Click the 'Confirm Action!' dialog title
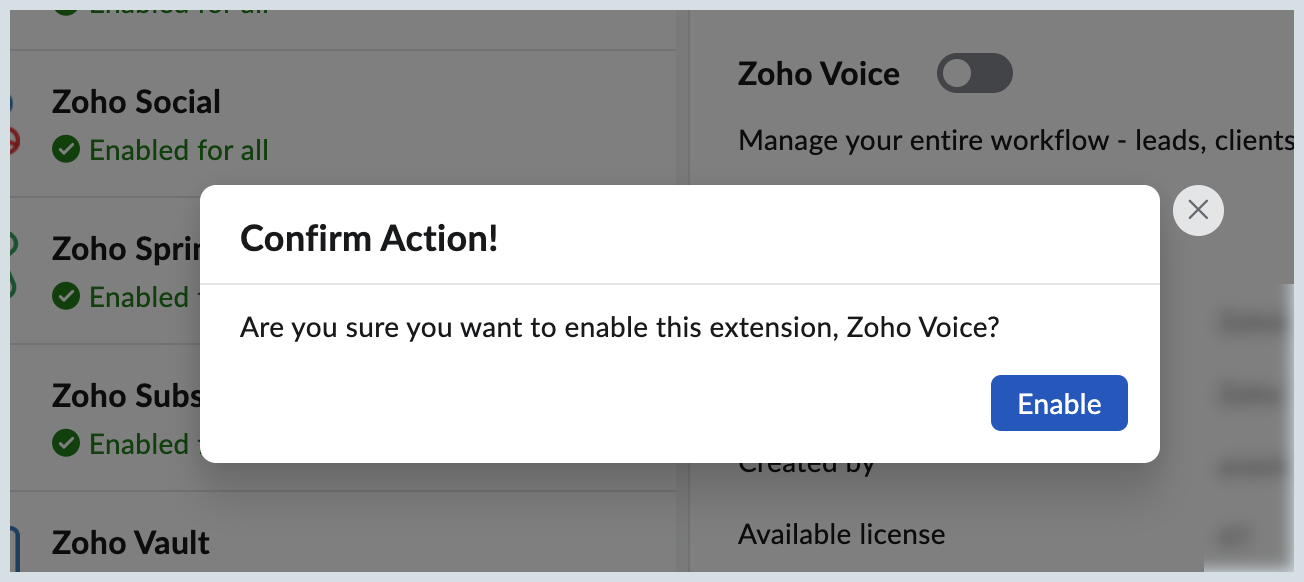This screenshot has height=582, width=1304. point(369,238)
